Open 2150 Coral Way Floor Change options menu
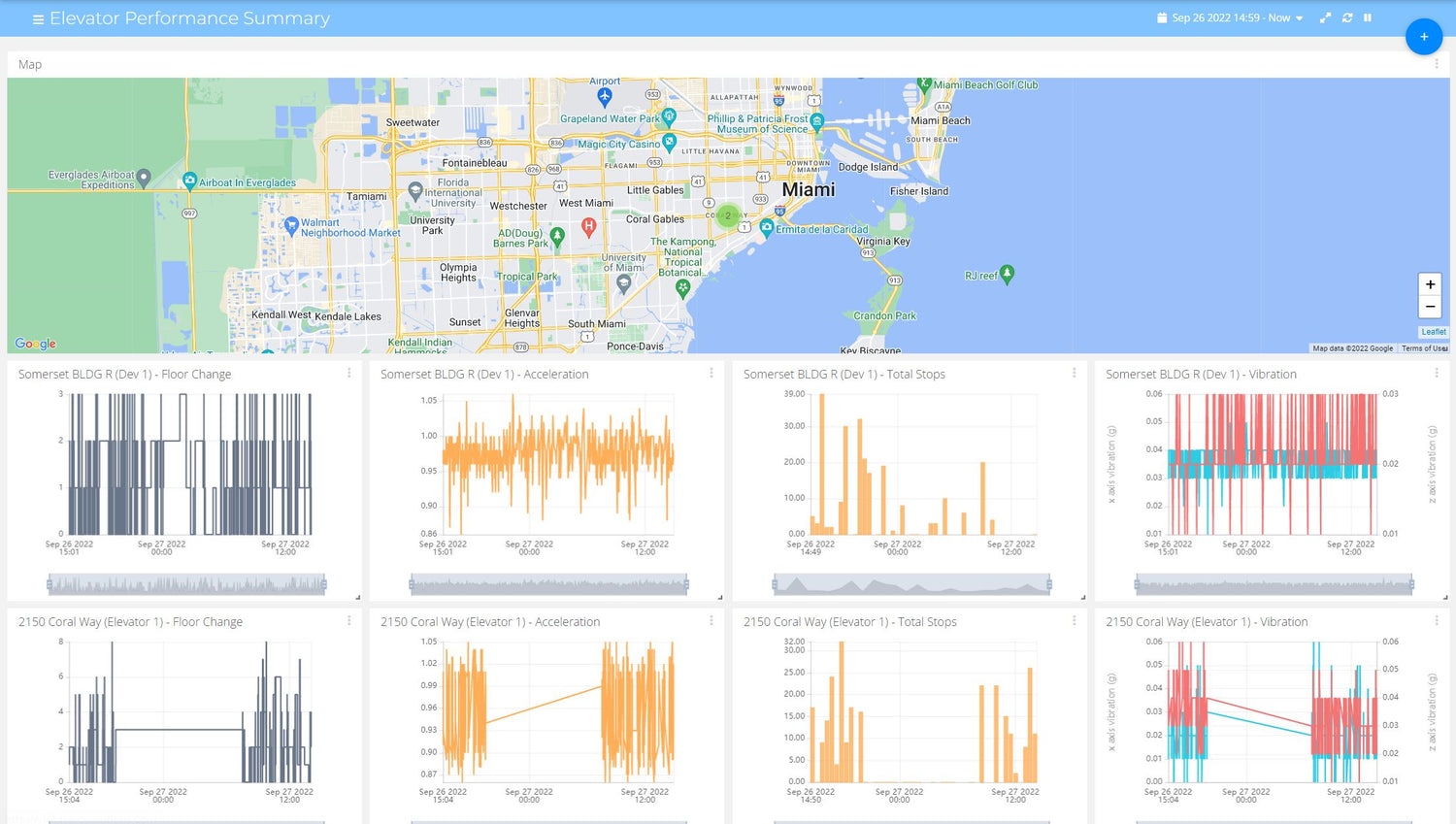Image resolution: width=1456 pixels, height=824 pixels. pos(349,621)
